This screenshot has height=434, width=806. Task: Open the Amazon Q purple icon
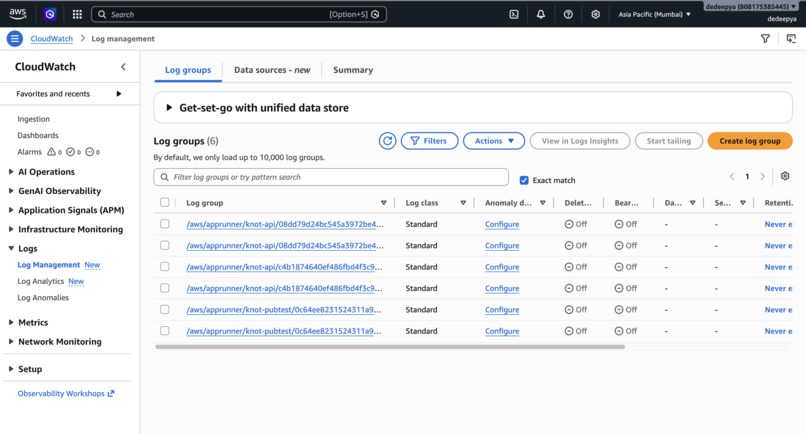(50, 14)
